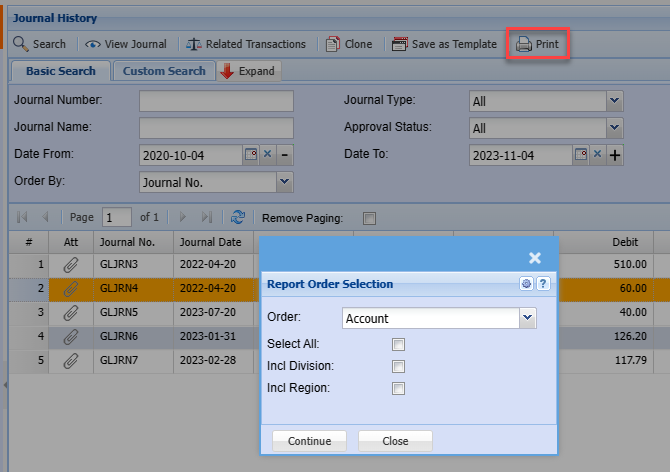This screenshot has height=472, width=670.
Task: Click the Expand button with red arrow
Action: [249, 71]
